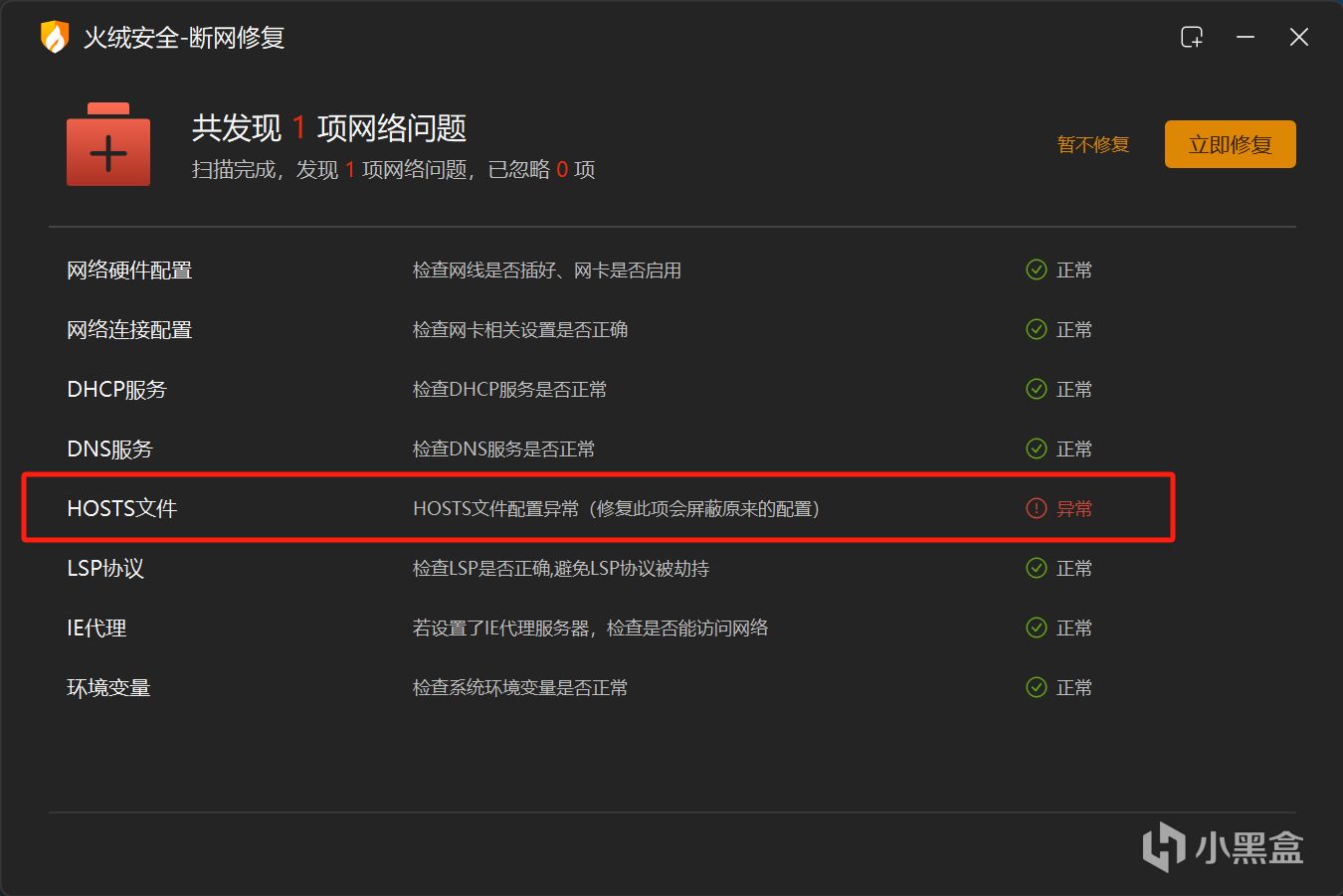Viewport: 1343px width, 896px height.
Task: Click description 检查网卡相关设置是否正确
Action: (520, 329)
